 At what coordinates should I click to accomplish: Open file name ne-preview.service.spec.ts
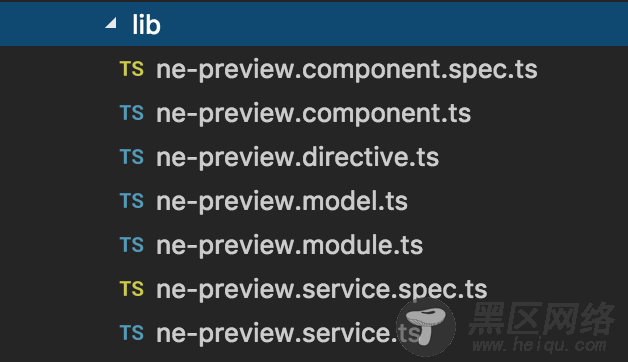click(x=322, y=290)
